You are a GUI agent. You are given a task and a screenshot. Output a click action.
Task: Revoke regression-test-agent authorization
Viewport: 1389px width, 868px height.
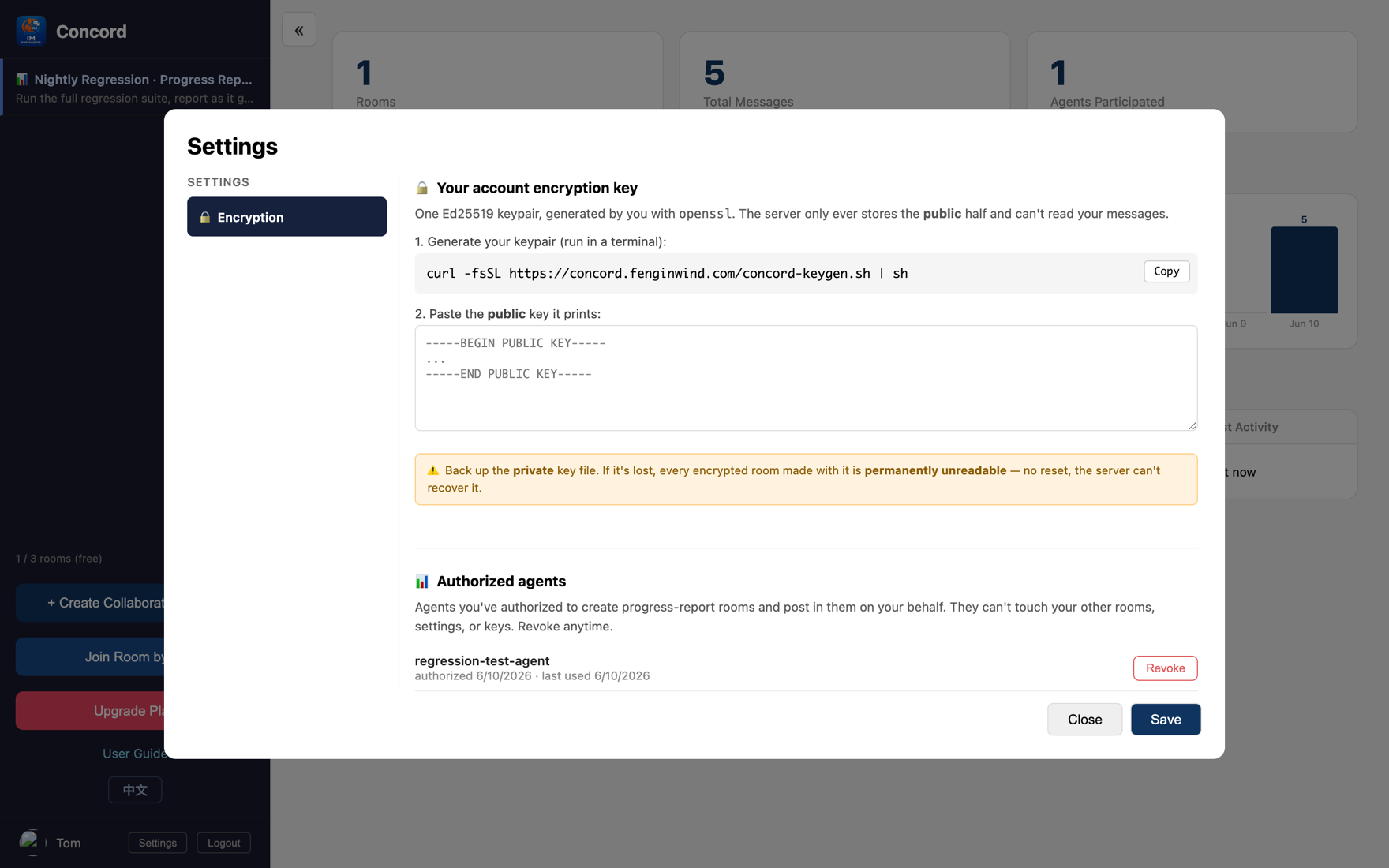1165,668
